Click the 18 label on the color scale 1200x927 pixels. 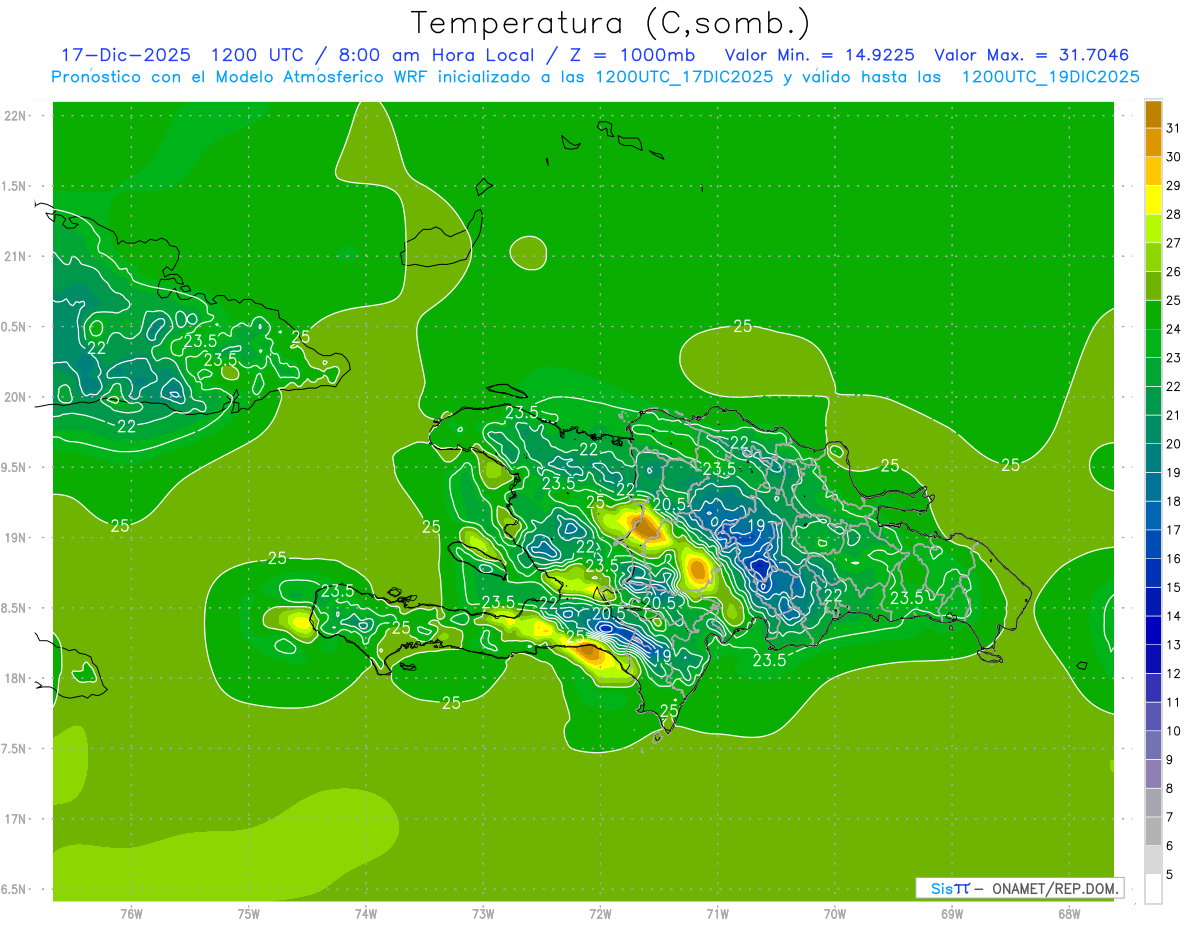click(1173, 501)
